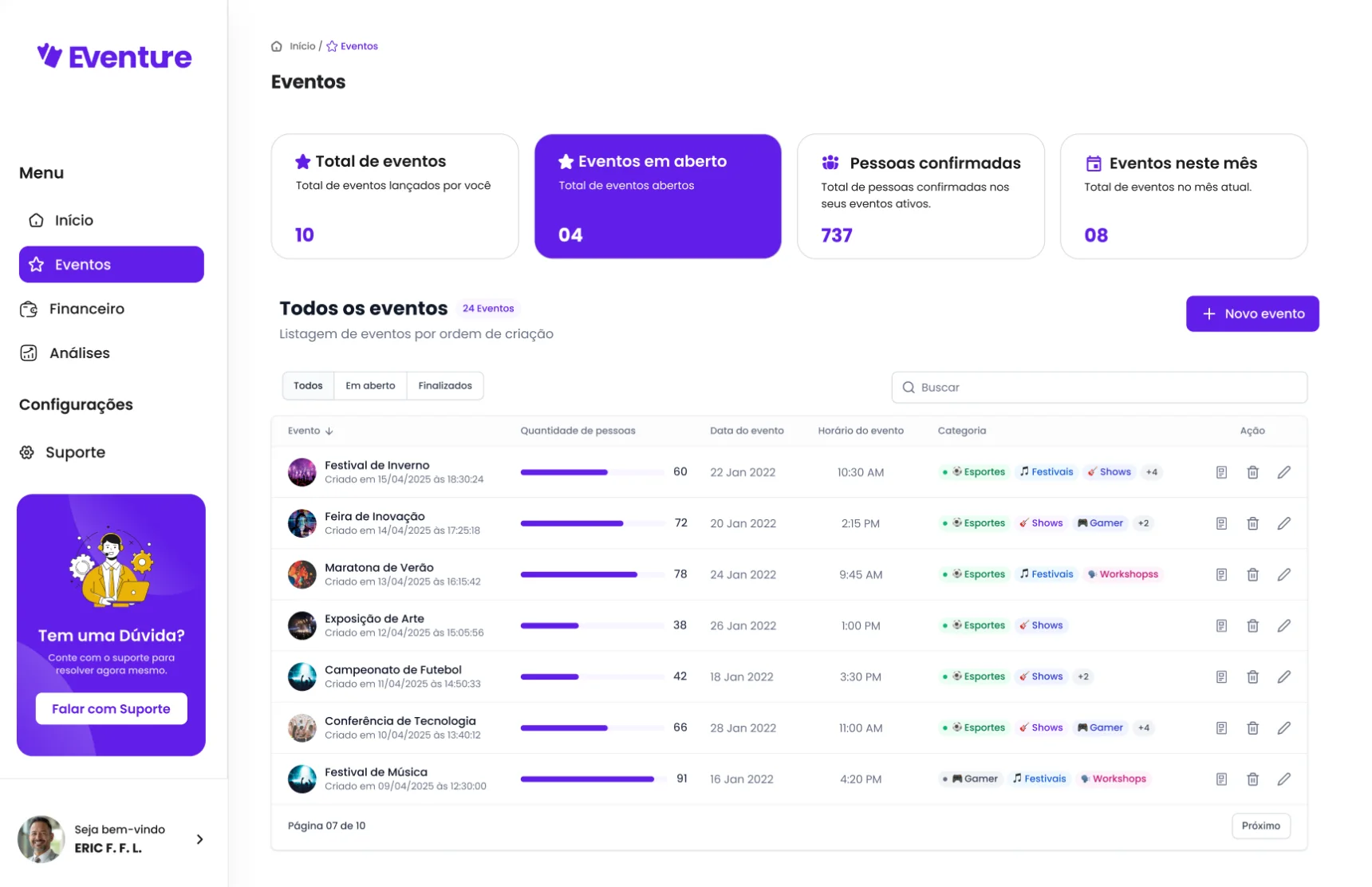Go to next page with Próximo
This screenshot has width=1372, height=887.
pos(1260,826)
